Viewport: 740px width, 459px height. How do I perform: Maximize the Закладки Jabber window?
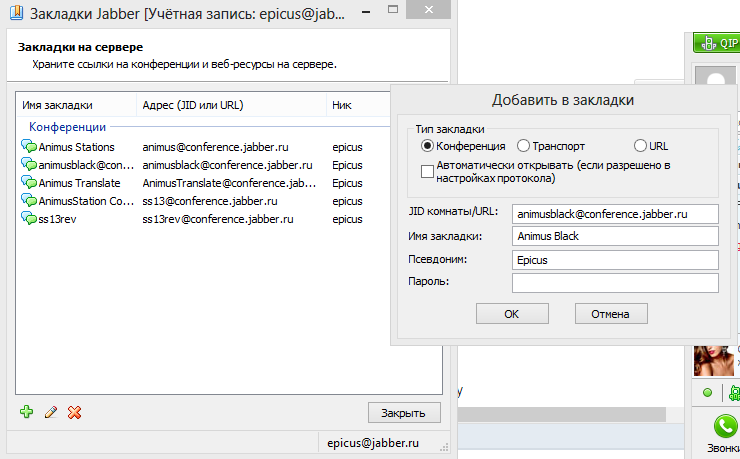point(393,9)
